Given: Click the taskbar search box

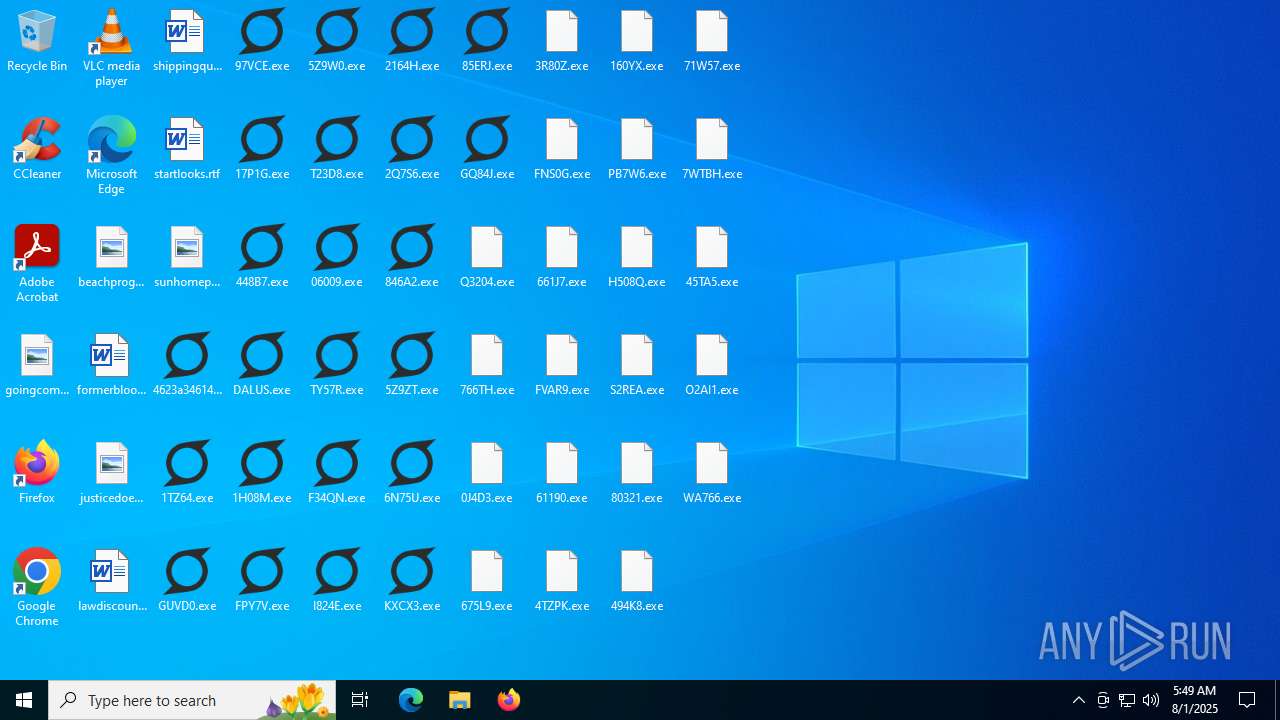Looking at the screenshot, I should pyautogui.click(x=192, y=700).
